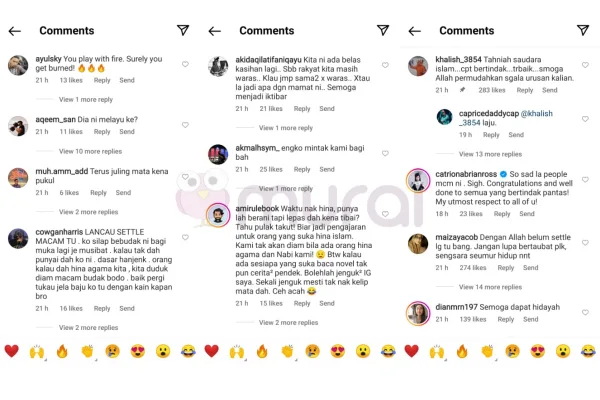Go back using the arrow in left Comments panel
The image size is (600, 400).
15,31
